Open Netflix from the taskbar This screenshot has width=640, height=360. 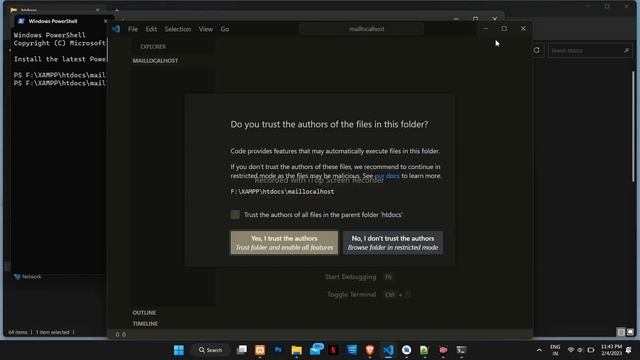click(333, 350)
